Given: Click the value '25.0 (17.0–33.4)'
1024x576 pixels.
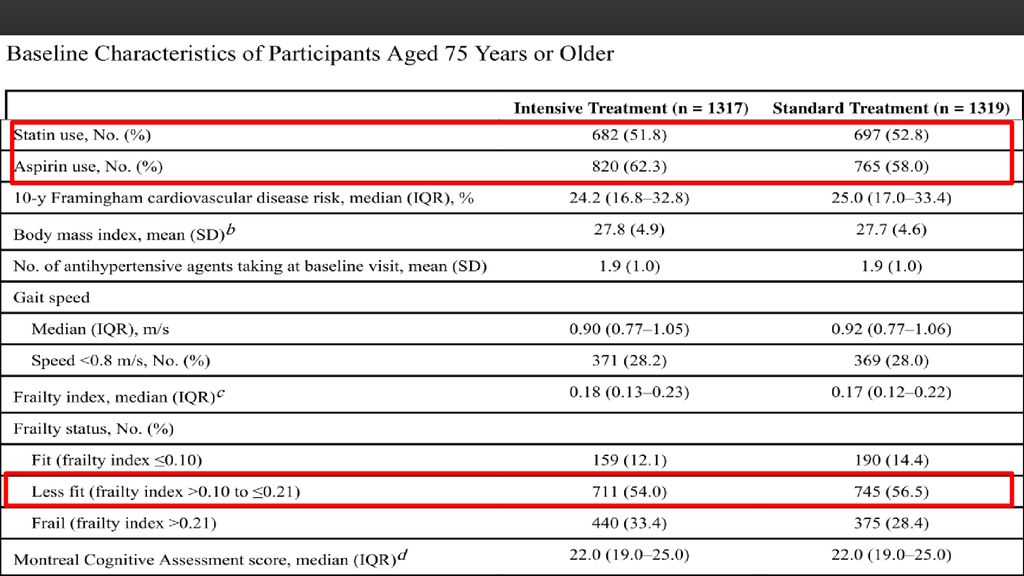Looking at the screenshot, I should click(891, 198).
